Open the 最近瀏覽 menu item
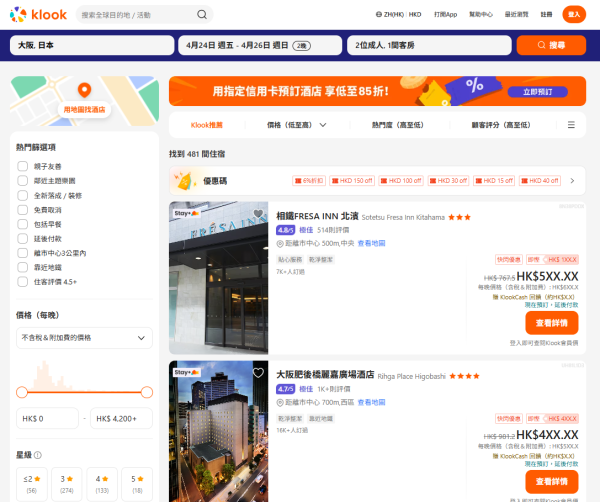The width and height of the screenshot is (600, 502). (x=516, y=15)
